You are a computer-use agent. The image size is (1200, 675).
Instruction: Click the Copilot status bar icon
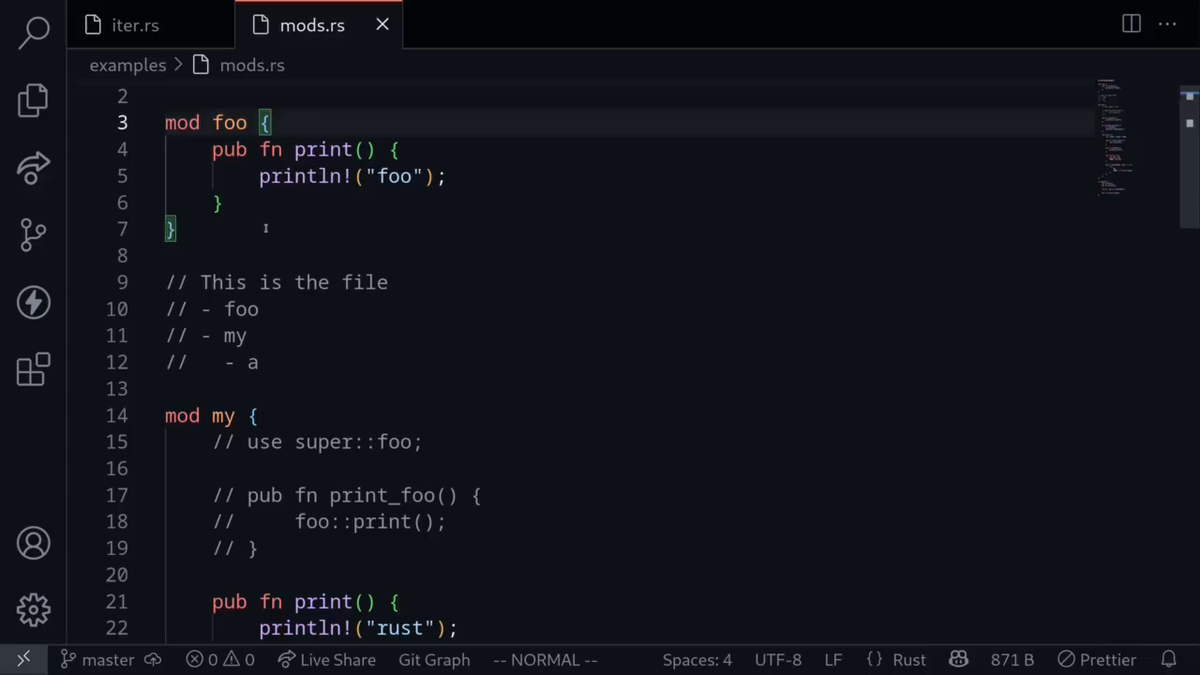tap(958, 660)
